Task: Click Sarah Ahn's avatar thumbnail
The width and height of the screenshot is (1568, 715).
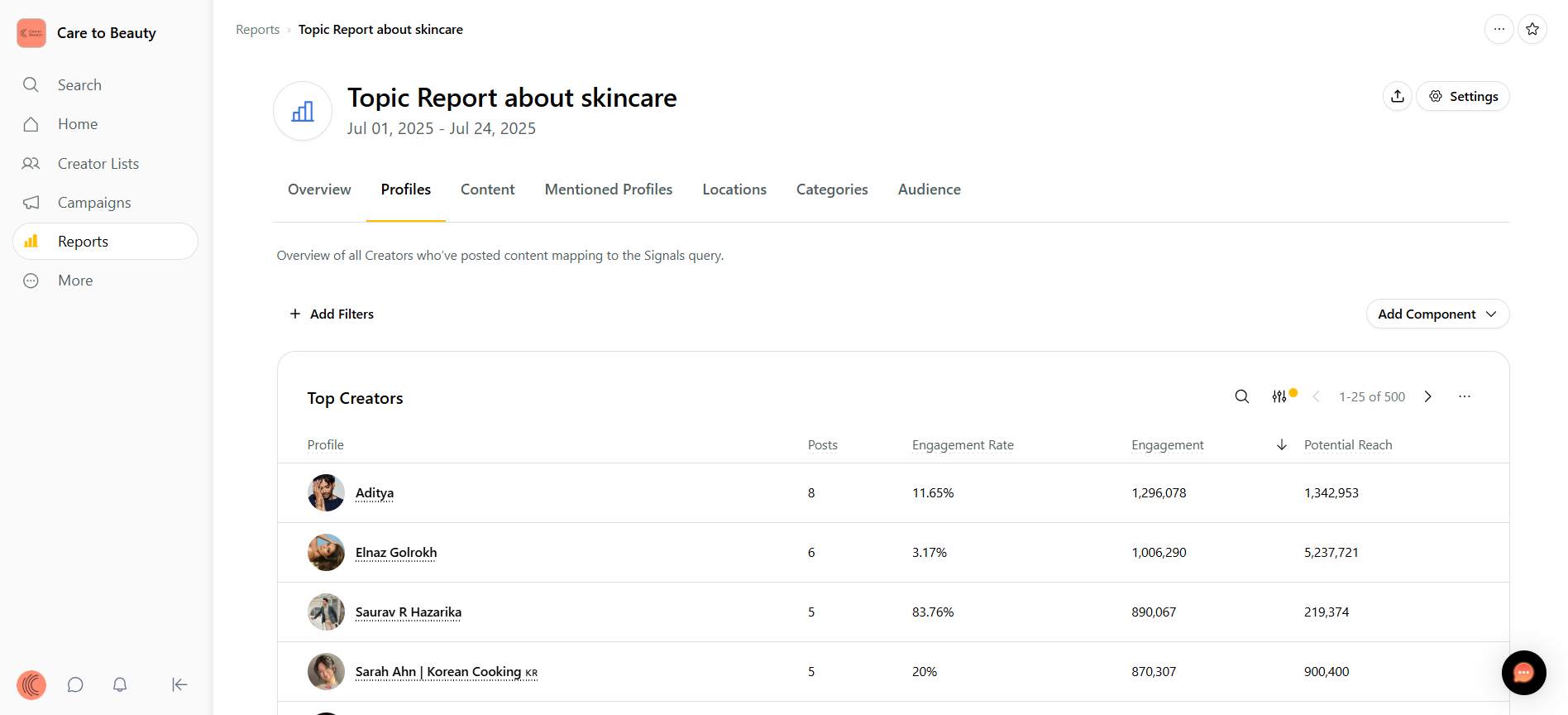Action: [x=326, y=672]
